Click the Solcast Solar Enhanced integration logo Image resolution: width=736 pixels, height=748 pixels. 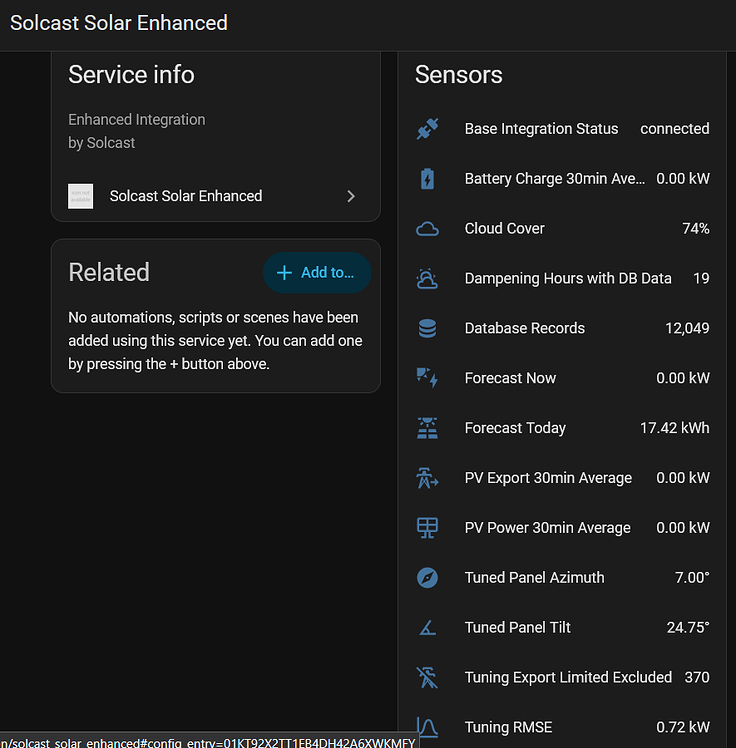coord(81,196)
